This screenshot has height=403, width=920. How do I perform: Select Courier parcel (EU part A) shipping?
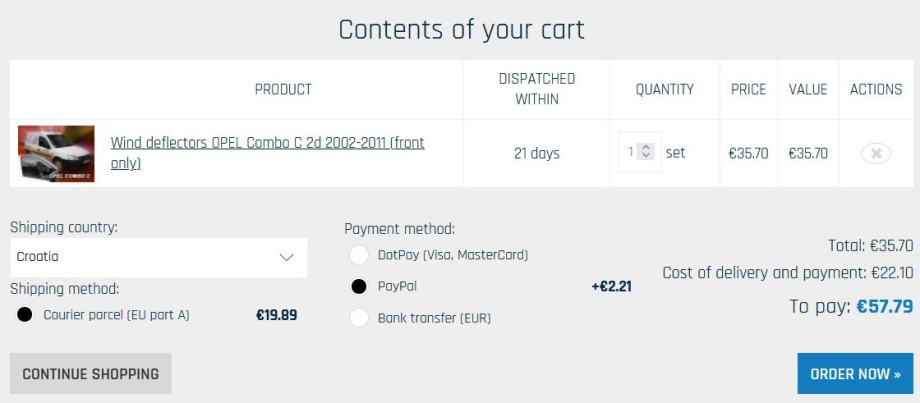pyautogui.click(x=25, y=316)
